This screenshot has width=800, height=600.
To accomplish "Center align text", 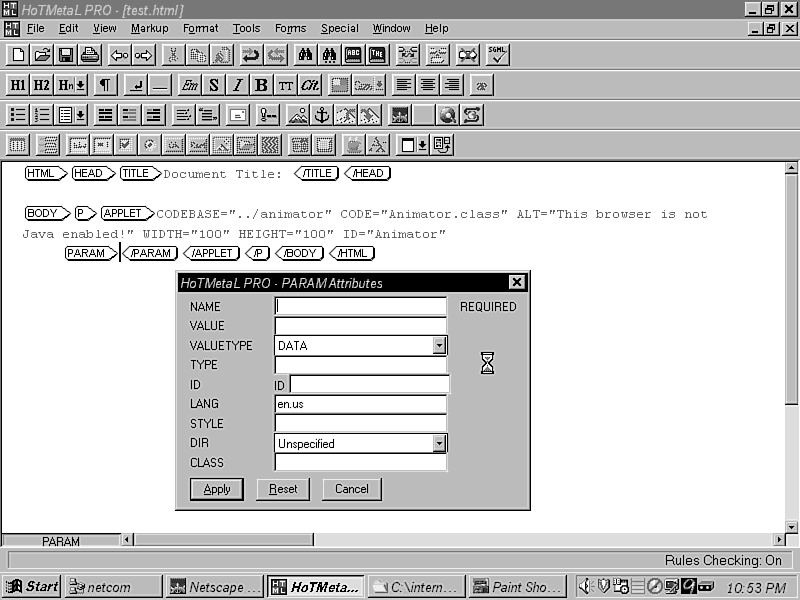I will [x=428, y=85].
